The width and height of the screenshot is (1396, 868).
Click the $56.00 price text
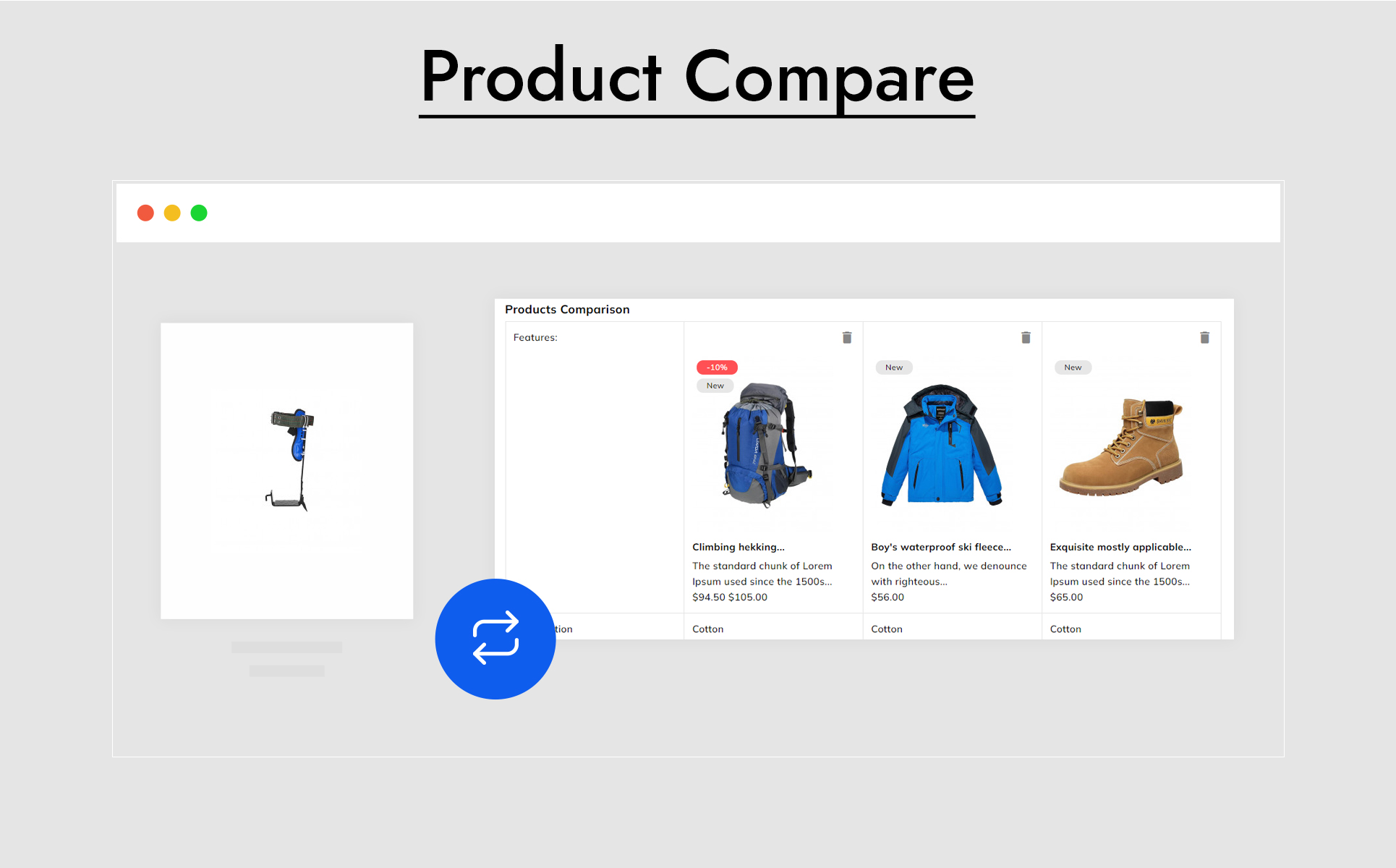pyautogui.click(x=888, y=597)
